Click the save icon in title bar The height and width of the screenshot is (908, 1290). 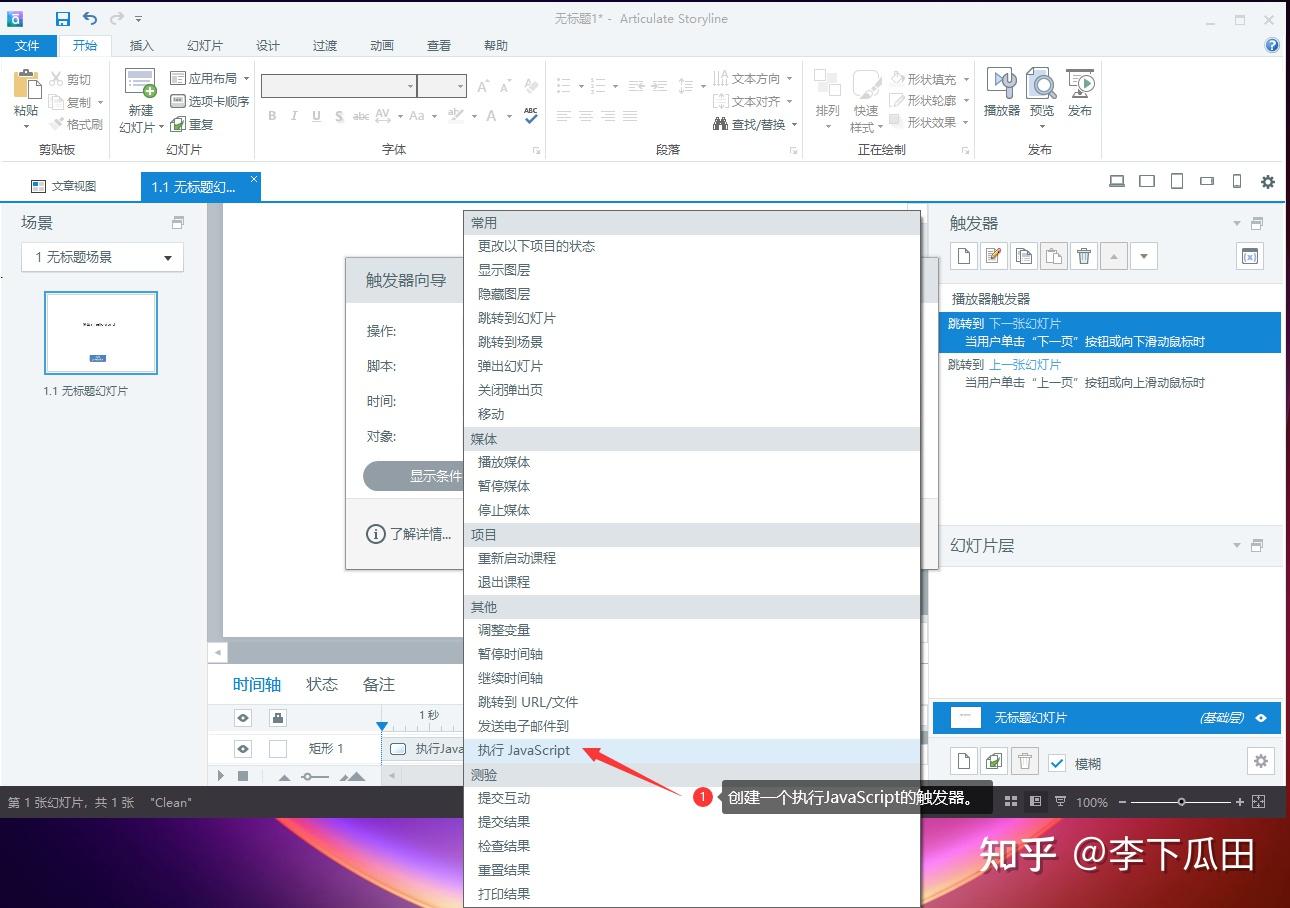(x=63, y=19)
